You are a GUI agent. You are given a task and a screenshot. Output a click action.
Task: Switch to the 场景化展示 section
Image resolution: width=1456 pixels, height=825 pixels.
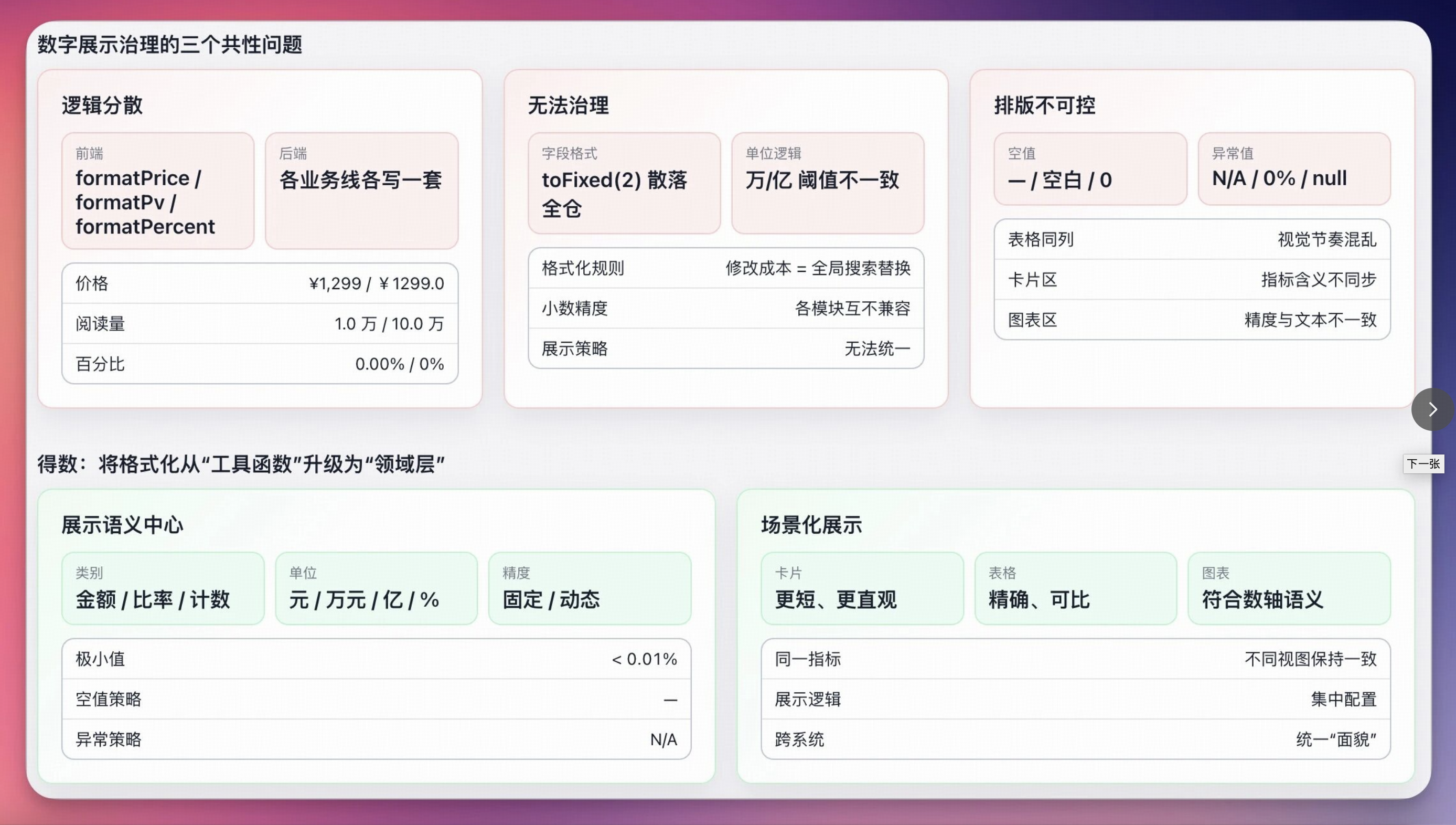click(x=812, y=524)
